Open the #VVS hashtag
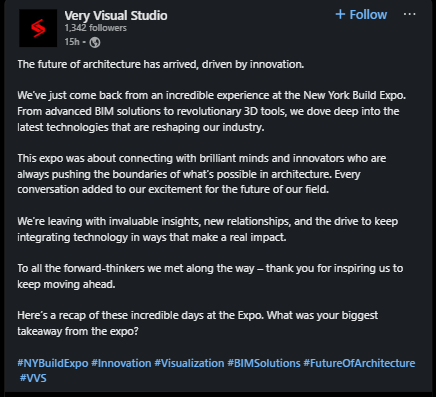436x397 pixels. 33,378
